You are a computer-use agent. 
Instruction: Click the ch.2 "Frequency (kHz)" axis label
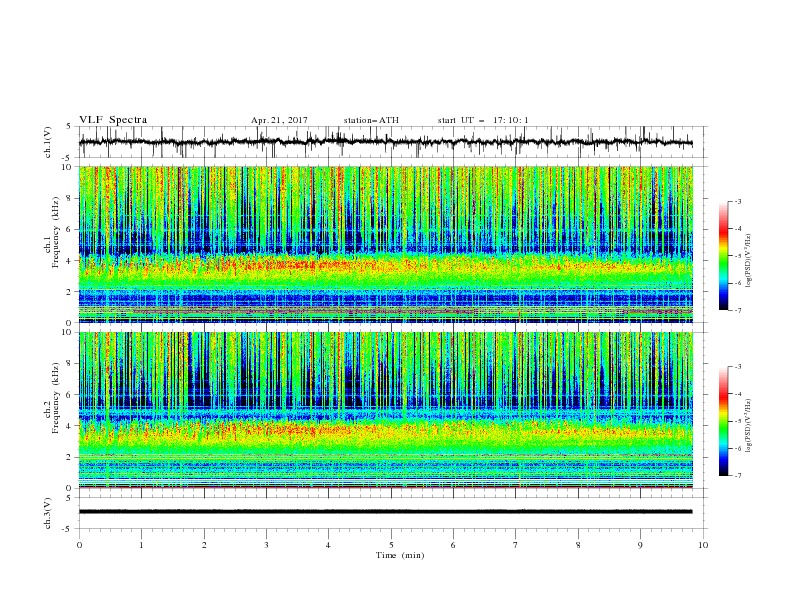(57, 397)
